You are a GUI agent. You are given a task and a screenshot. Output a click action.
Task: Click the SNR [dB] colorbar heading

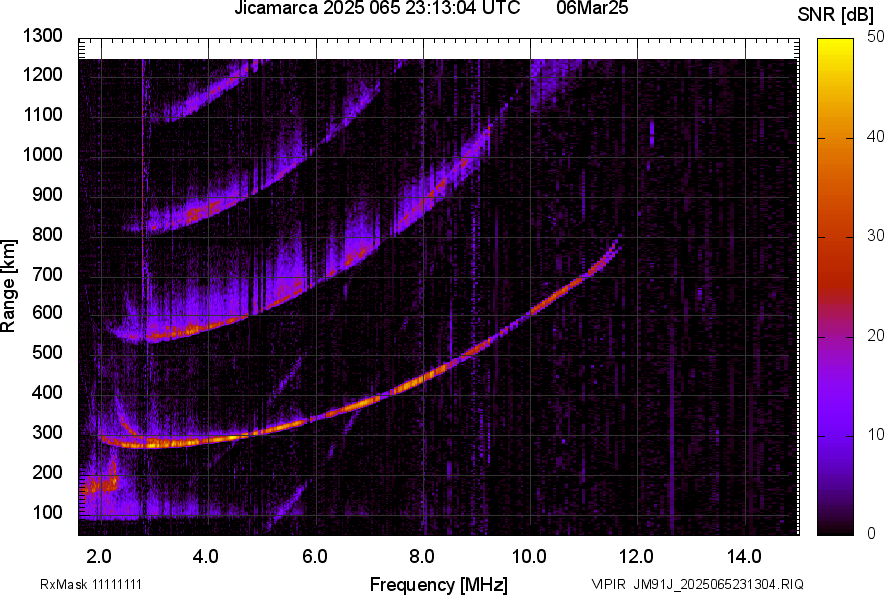(836, 15)
